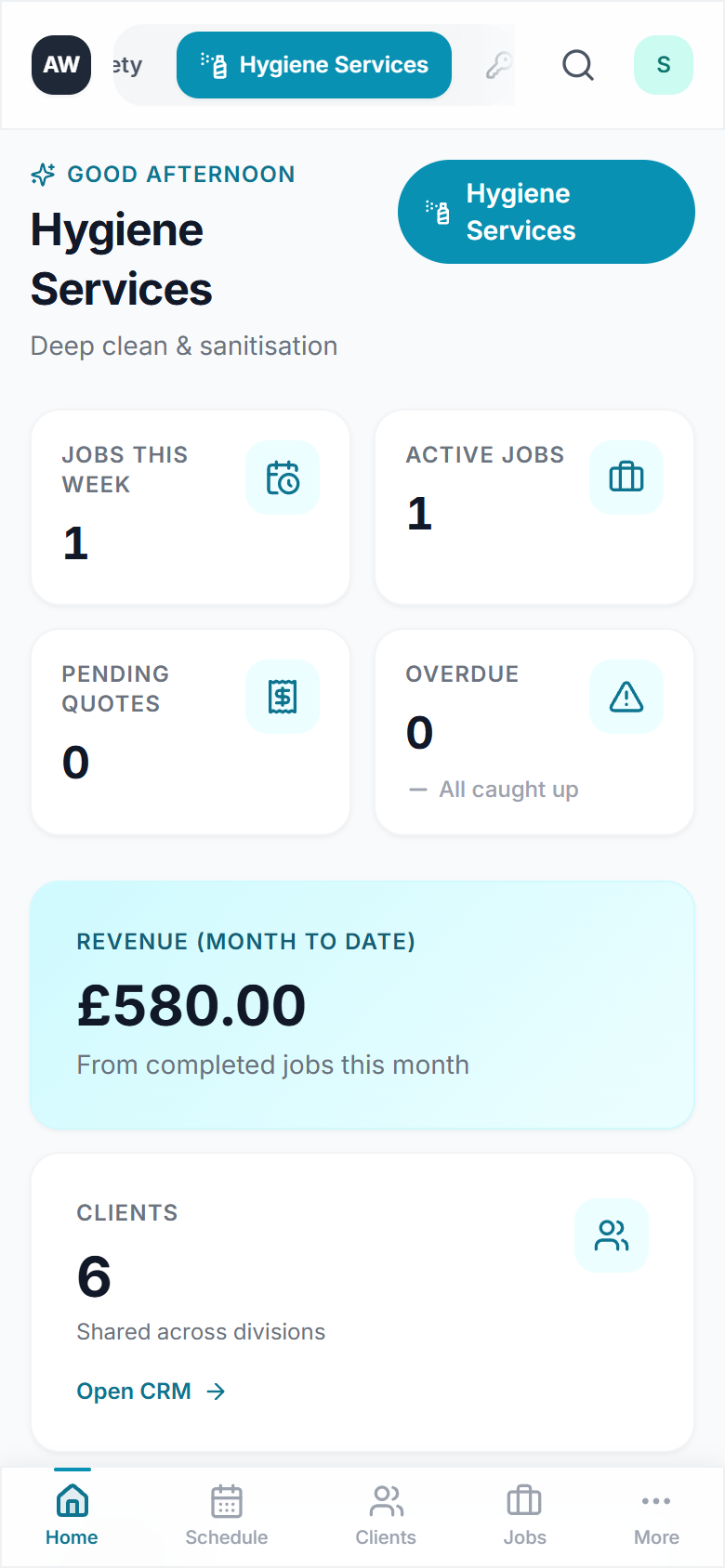Click the Clients people icon in card

click(x=611, y=1235)
